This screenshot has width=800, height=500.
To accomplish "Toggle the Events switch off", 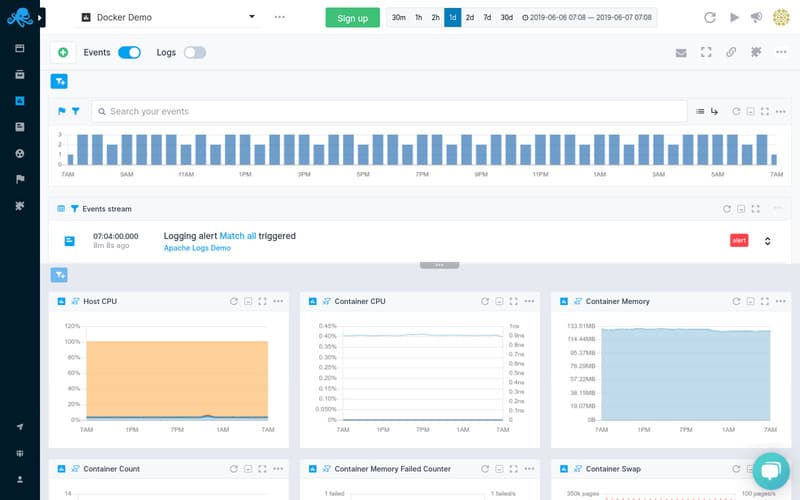I will pyautogui.click(x=129, y=53).
